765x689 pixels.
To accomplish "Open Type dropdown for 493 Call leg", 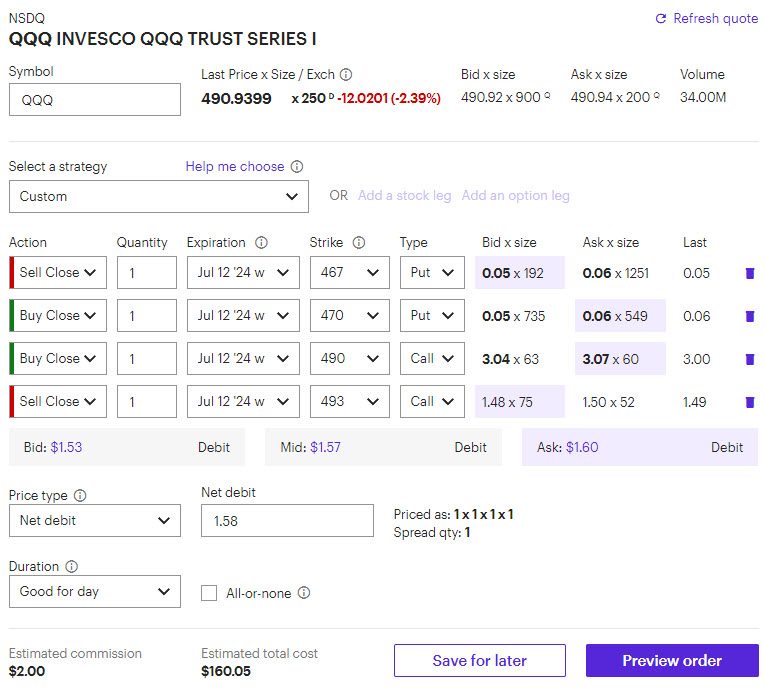I will [x=432, y=402].
